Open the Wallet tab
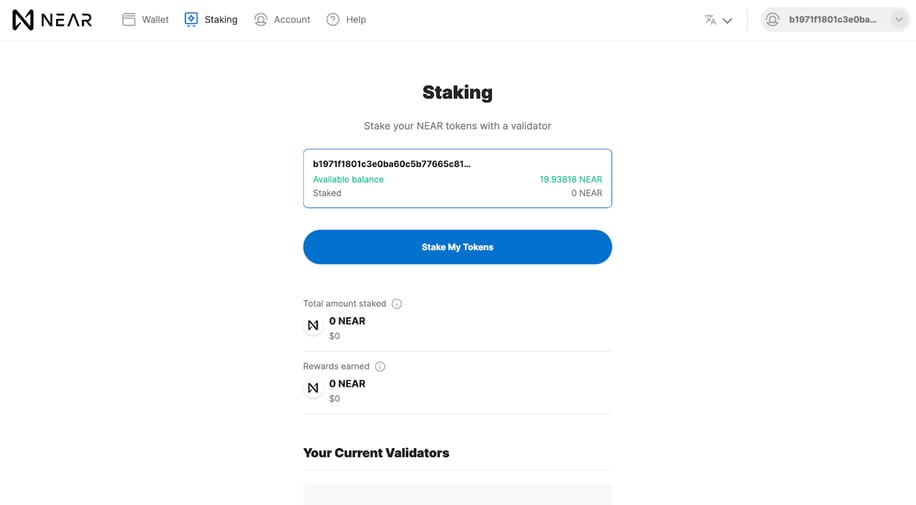Screen dimensions: 916x505 tap(145, 19)
